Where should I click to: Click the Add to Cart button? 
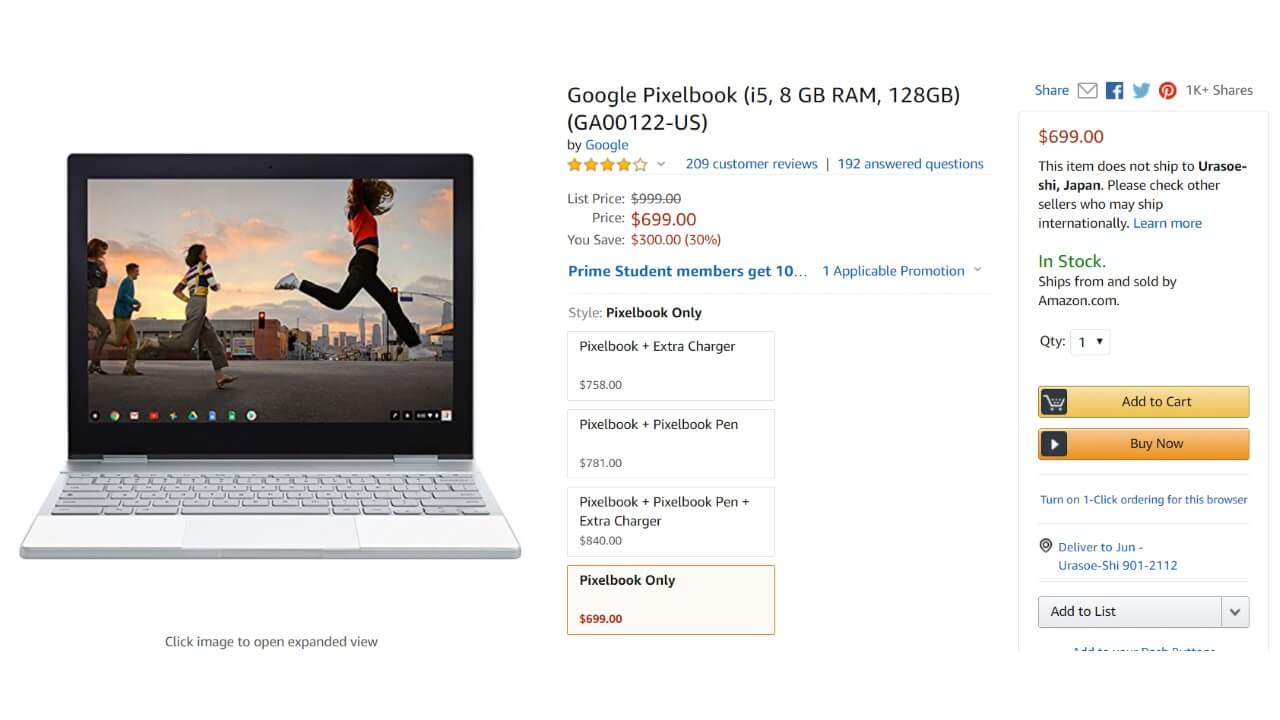(1156, 402)
